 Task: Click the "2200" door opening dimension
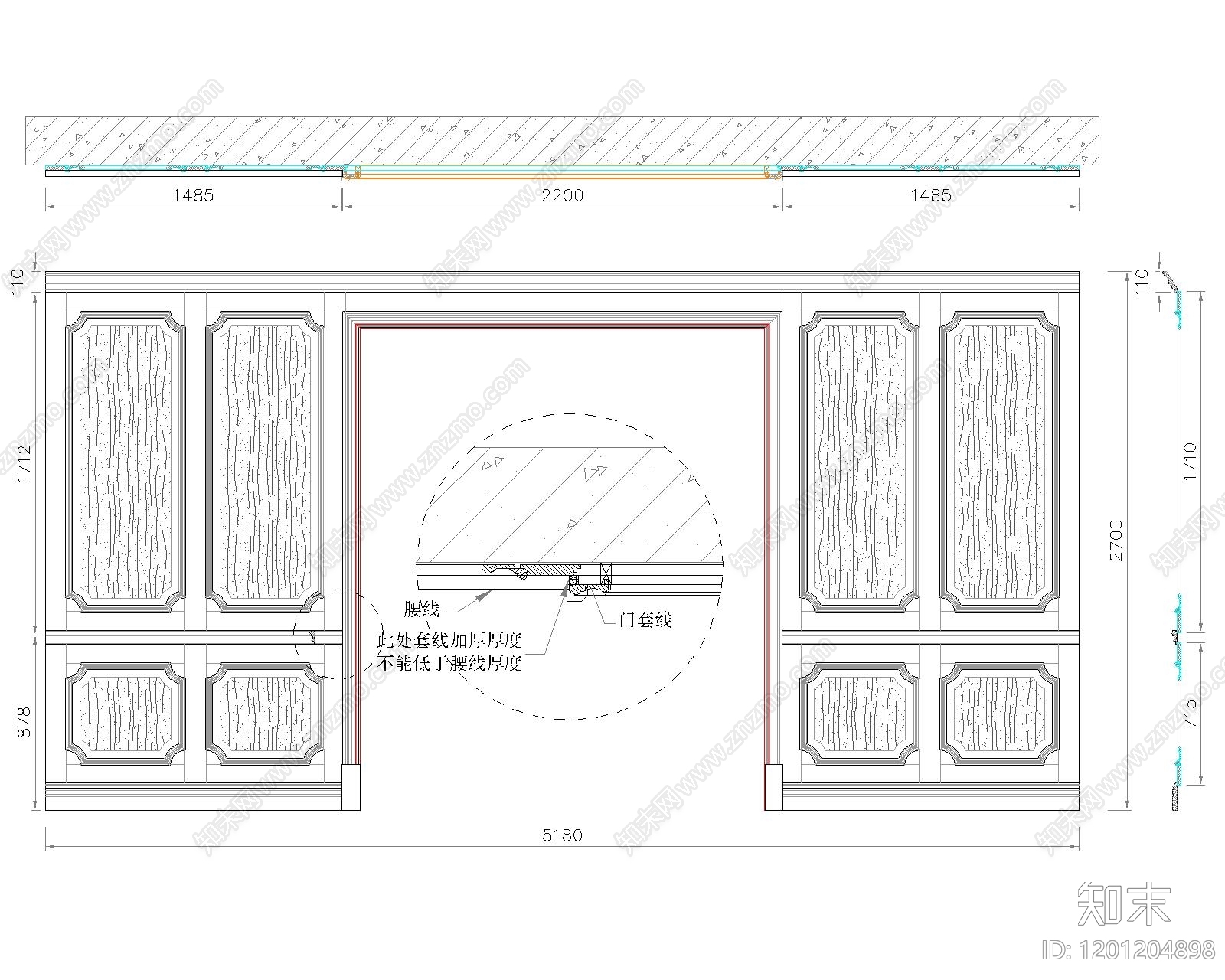pyautogui.click(x=562, y=195)
